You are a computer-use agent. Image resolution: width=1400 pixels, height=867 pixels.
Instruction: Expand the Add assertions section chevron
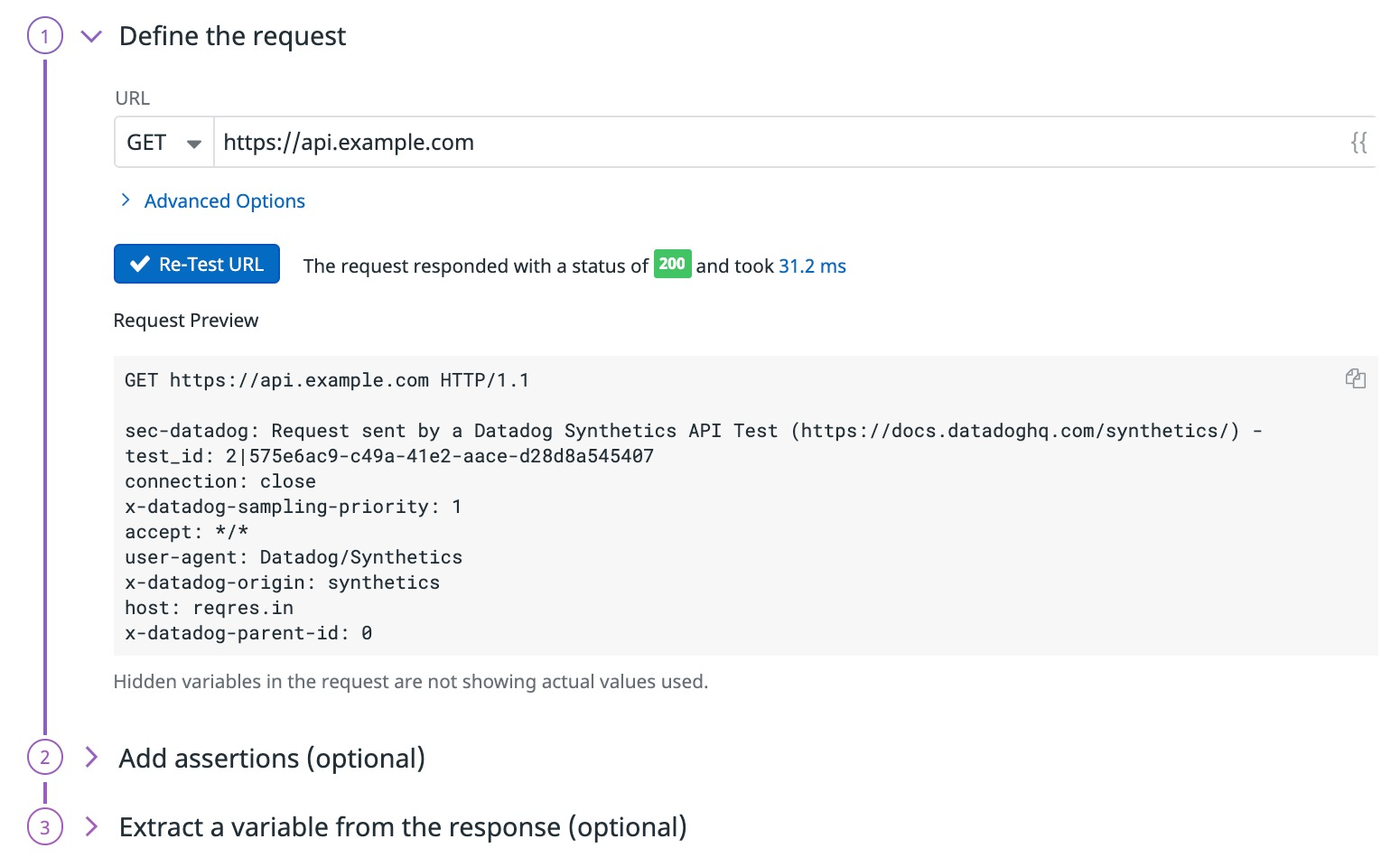coord(90,757)
